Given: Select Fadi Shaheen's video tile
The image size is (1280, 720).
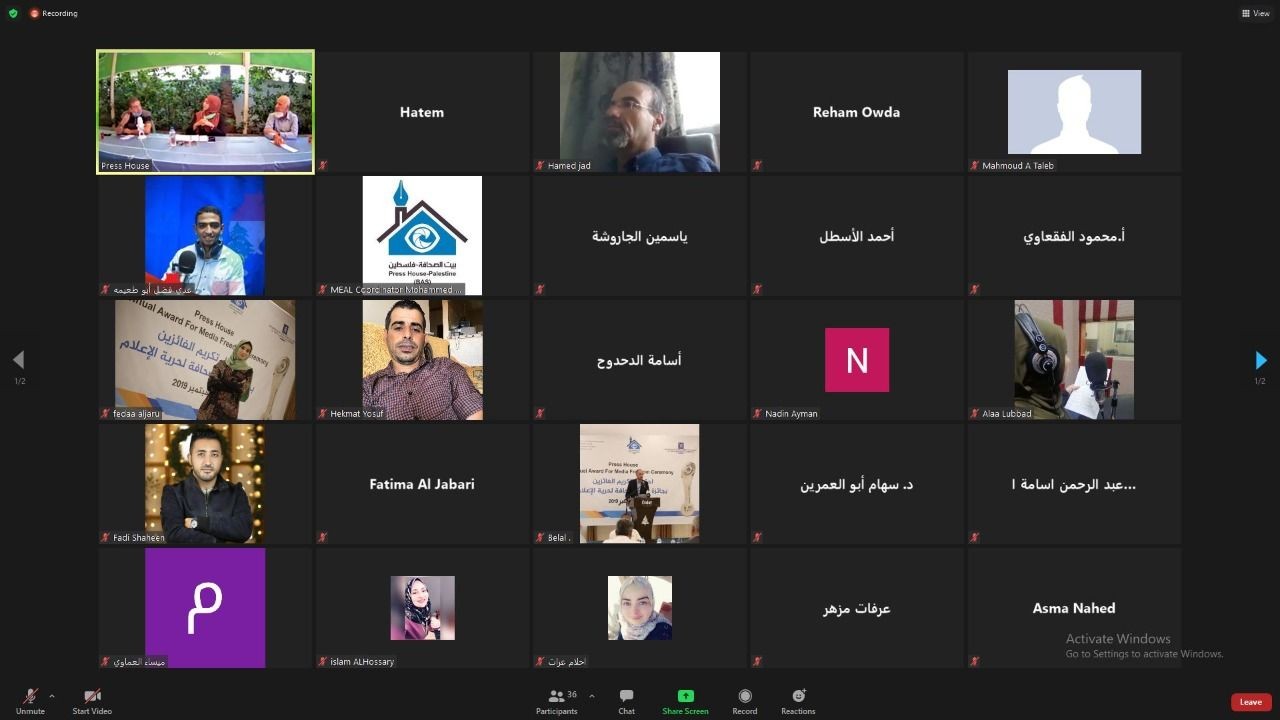Looking at the screenshot, I should [x=205, y=484].
